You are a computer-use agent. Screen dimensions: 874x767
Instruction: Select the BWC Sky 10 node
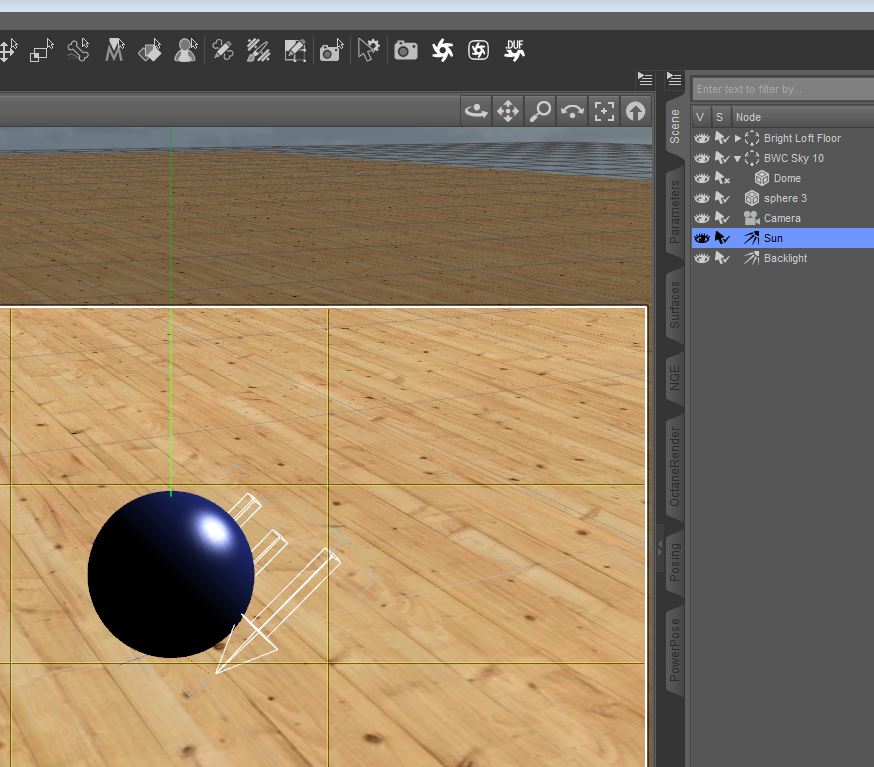click(x=794, y=158)
